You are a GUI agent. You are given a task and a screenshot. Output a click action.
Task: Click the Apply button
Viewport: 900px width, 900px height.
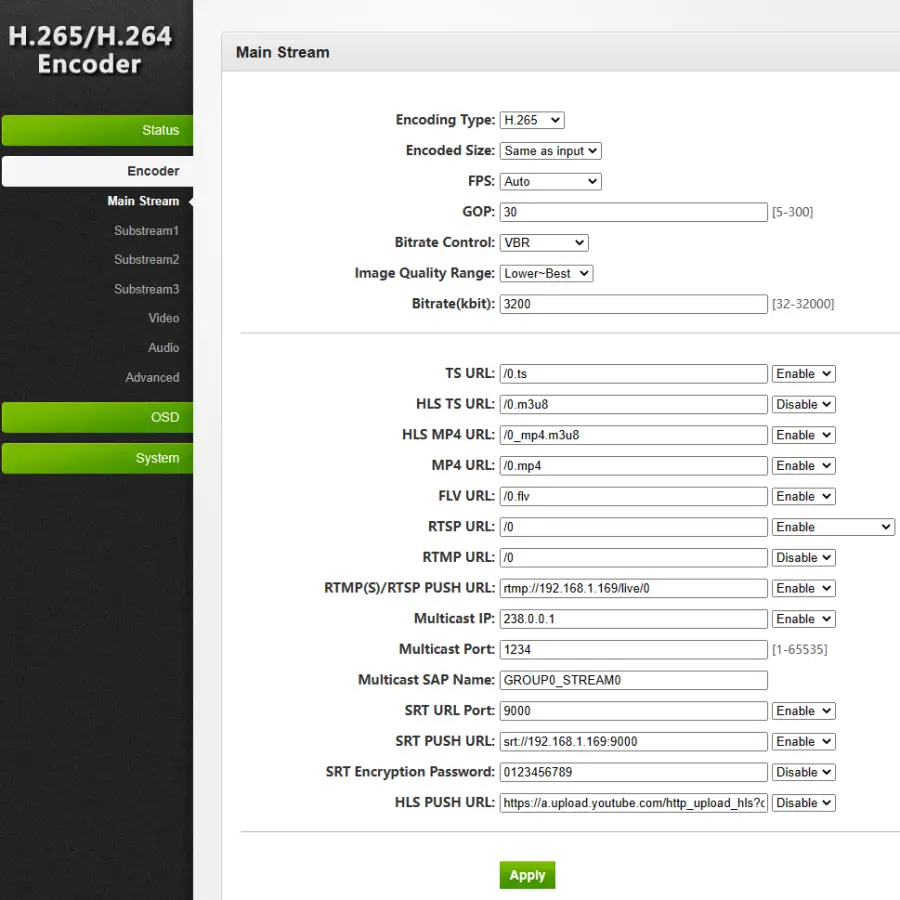pyautogui.click(x=527, y=875)
